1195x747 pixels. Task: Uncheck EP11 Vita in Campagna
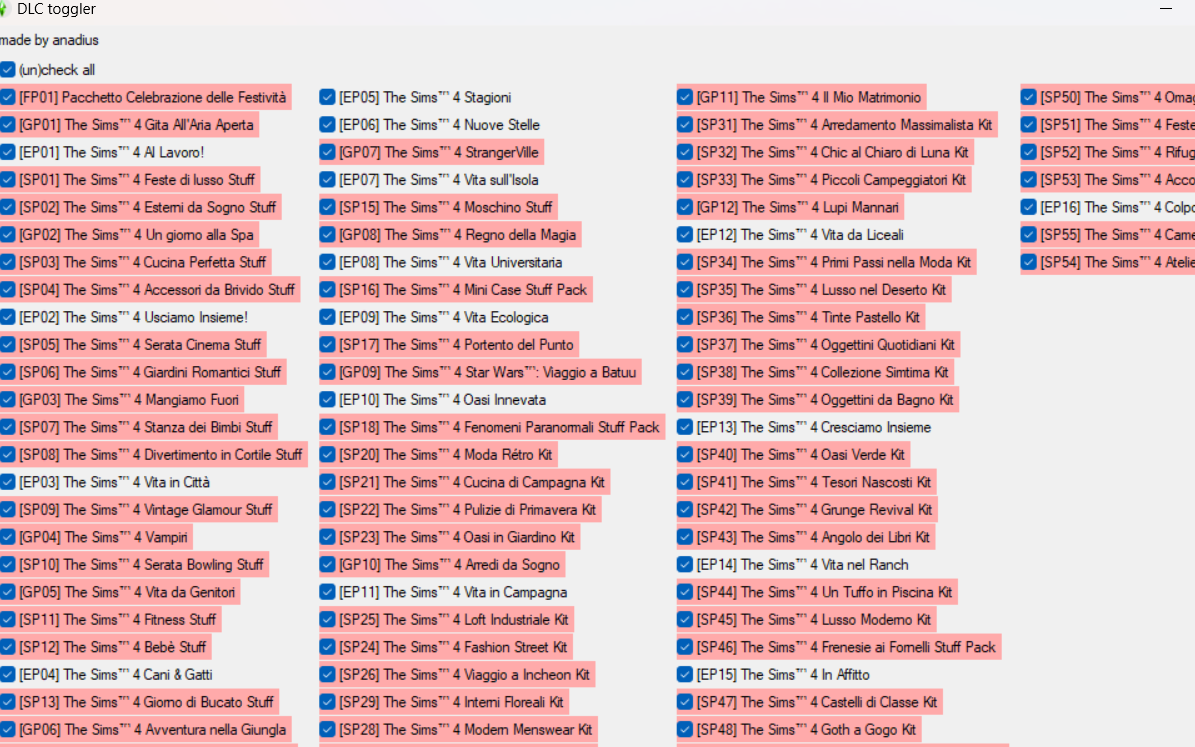328,592
